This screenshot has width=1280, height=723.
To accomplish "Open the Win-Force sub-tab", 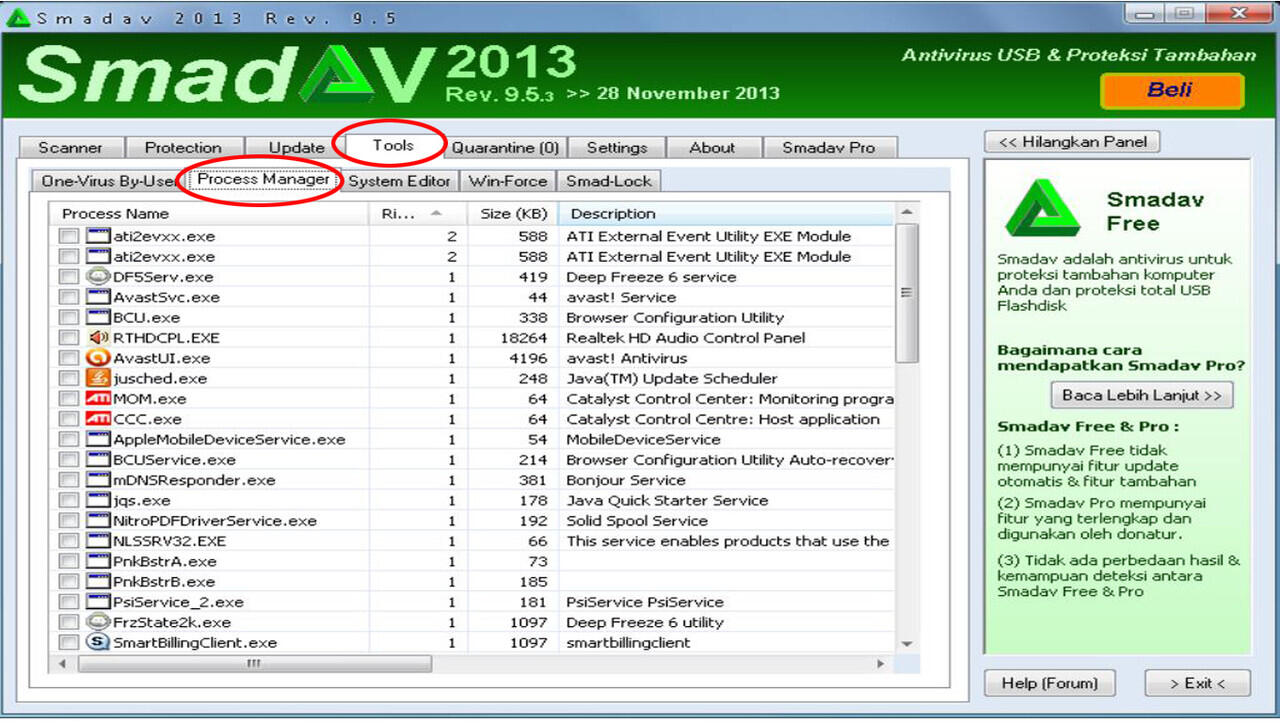I will coord(508,181).
